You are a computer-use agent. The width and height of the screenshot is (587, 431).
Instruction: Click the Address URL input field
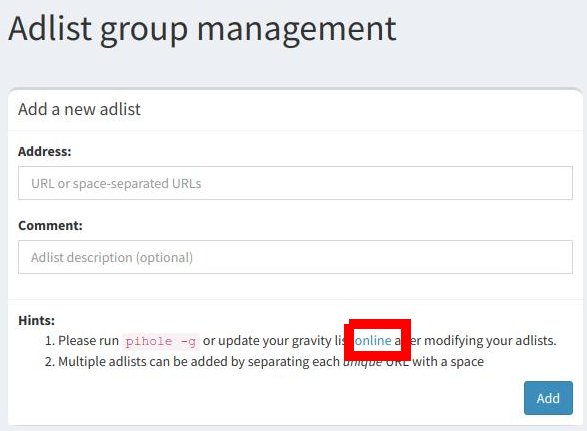tap(295, 183)
